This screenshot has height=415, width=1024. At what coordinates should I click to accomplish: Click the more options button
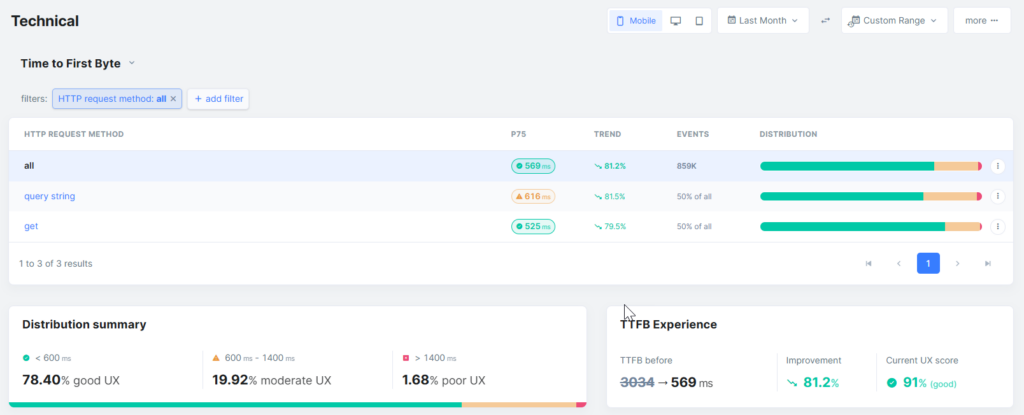981,21
